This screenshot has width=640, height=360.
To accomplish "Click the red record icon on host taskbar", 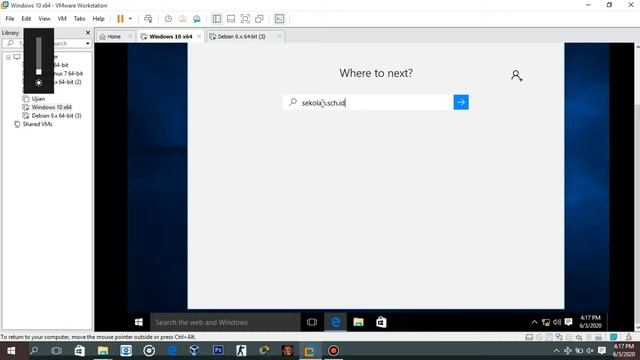I will coord(333,351).
